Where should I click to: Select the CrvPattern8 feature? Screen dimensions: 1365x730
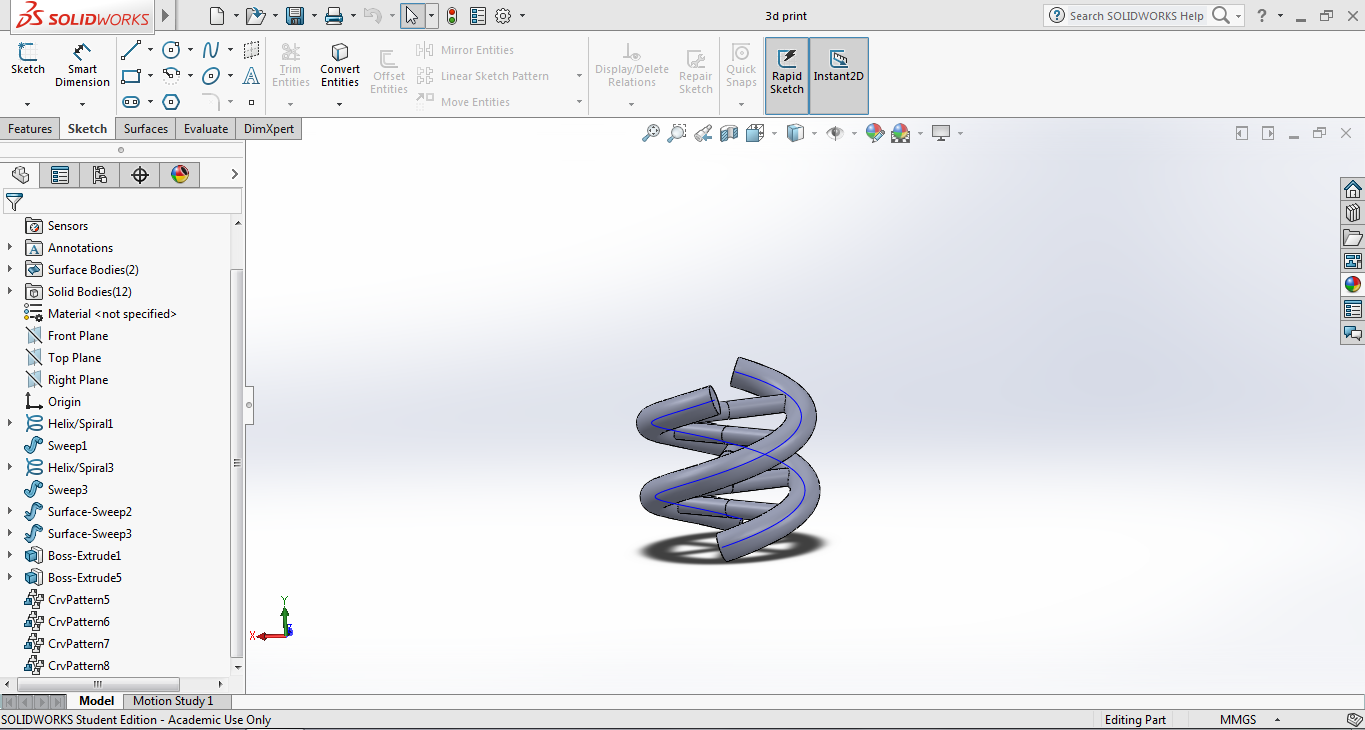click(79, 666)
